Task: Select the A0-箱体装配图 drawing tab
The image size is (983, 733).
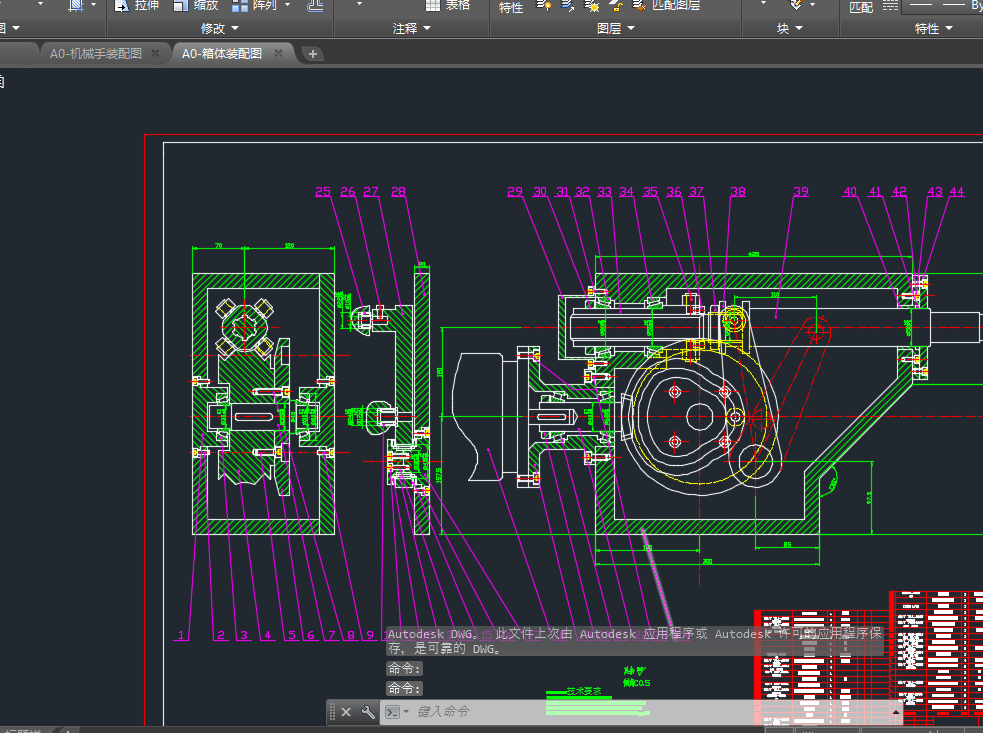Action: coord(222,54)
